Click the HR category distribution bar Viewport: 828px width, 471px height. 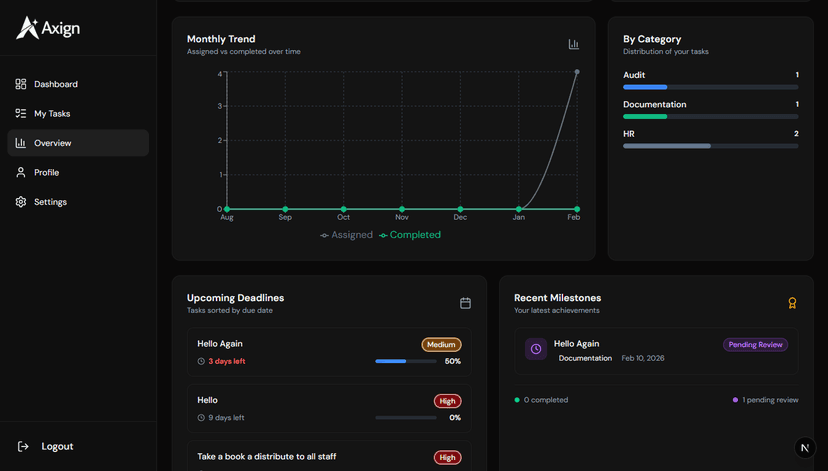click(710, 146)
